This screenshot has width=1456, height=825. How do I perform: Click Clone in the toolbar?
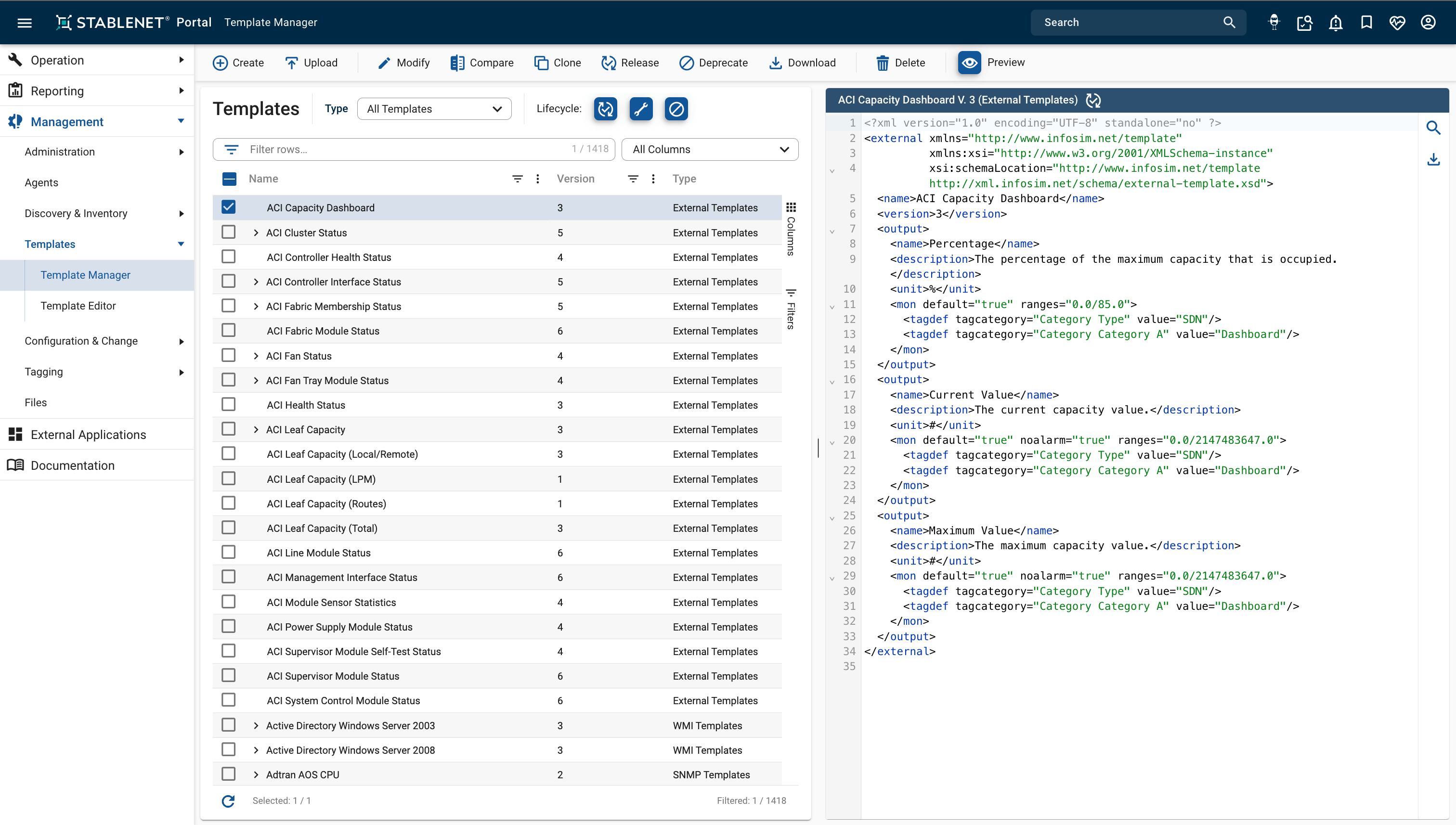558,63
